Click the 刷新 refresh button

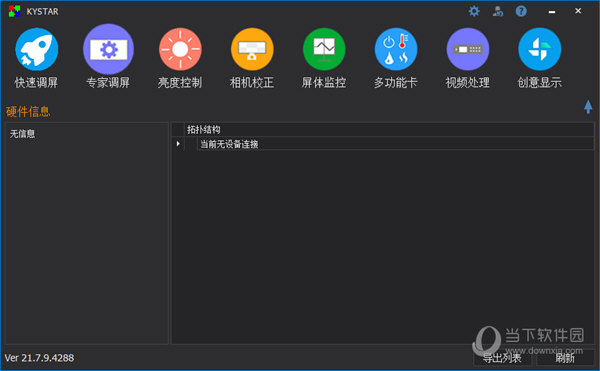pyautogui.click(x=565, y=358)
